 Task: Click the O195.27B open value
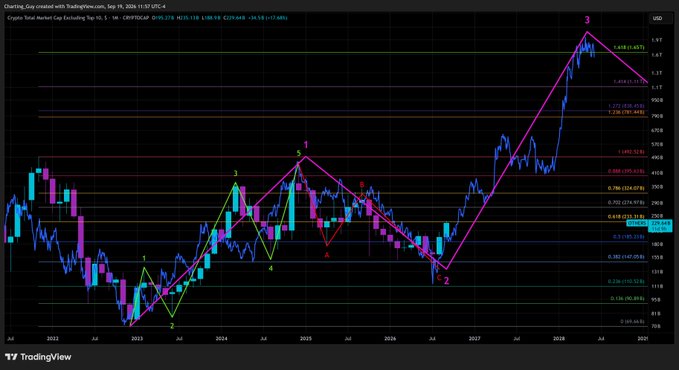click(x=163, y=18)
